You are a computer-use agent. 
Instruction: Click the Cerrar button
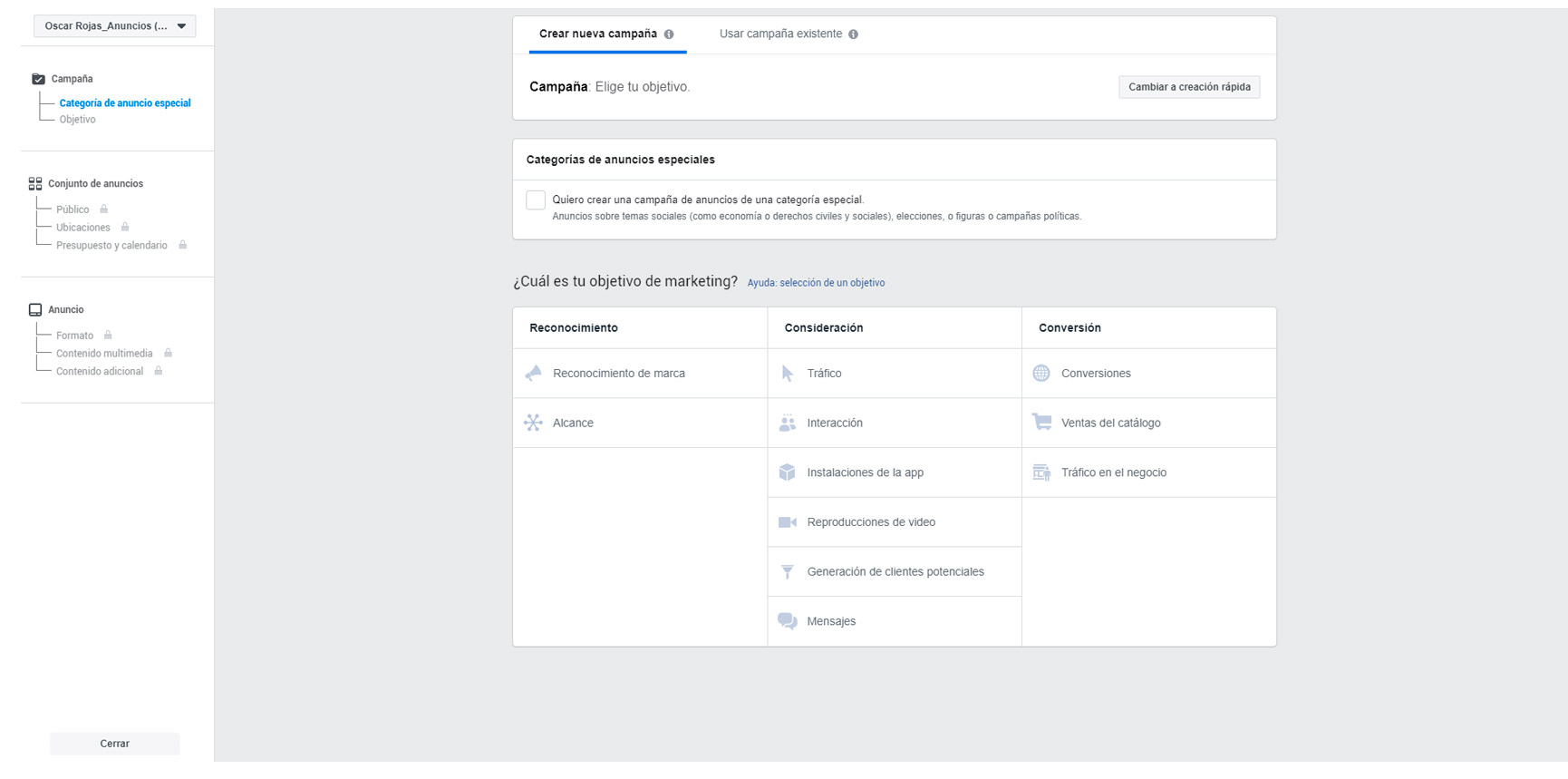(x=114, y=744)
